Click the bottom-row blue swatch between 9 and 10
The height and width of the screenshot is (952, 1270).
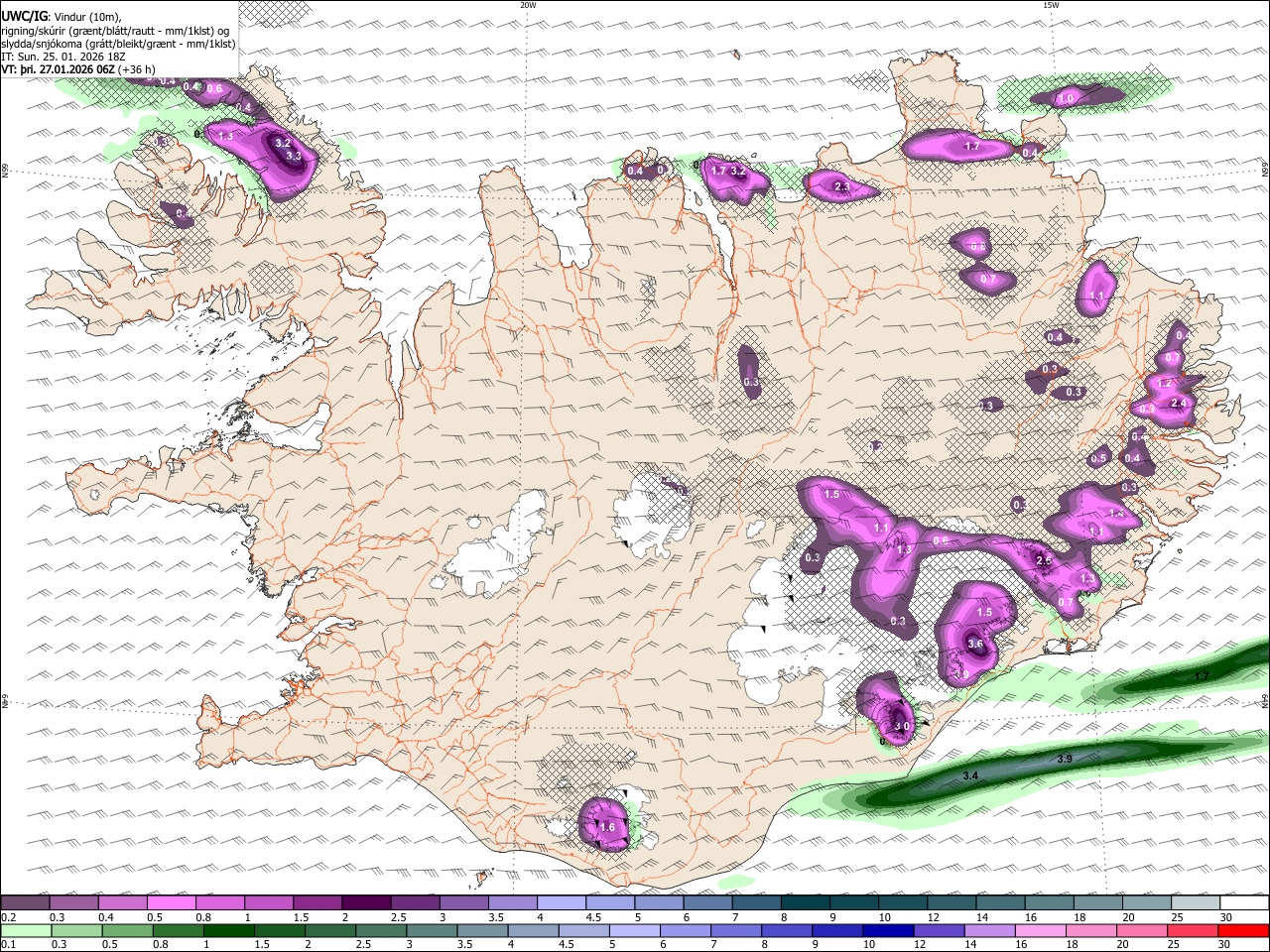pyautogui.click(x=838, y=931)
